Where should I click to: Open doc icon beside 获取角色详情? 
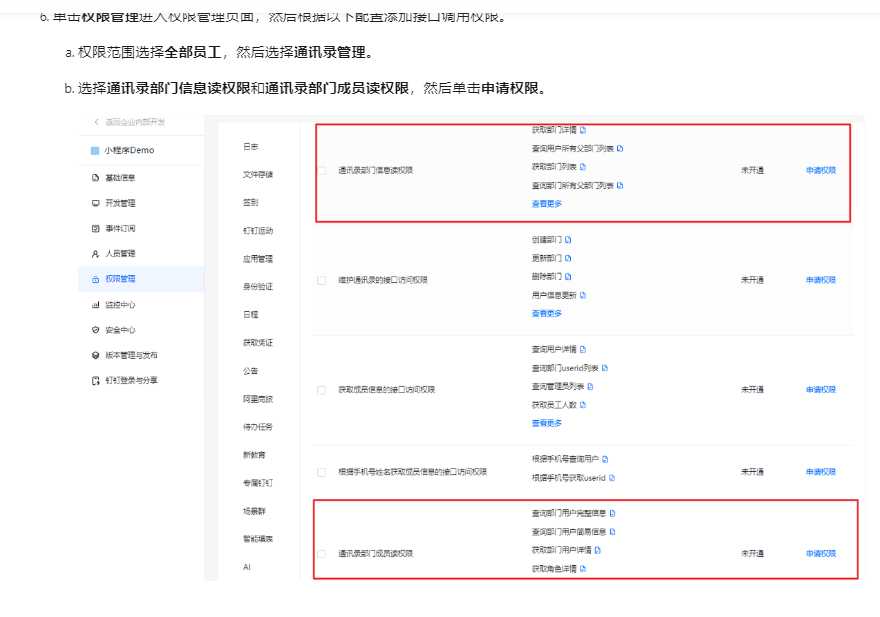tap(583, 569)
